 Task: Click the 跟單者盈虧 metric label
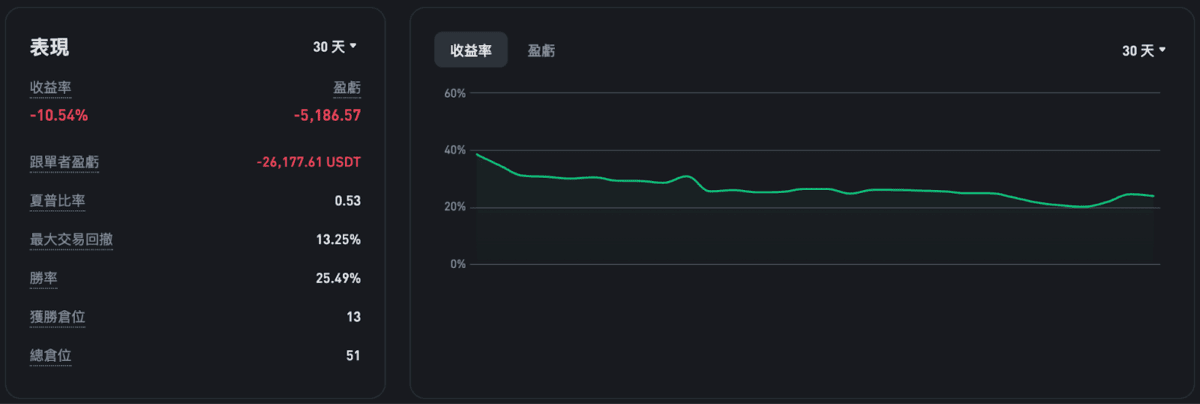65,162
